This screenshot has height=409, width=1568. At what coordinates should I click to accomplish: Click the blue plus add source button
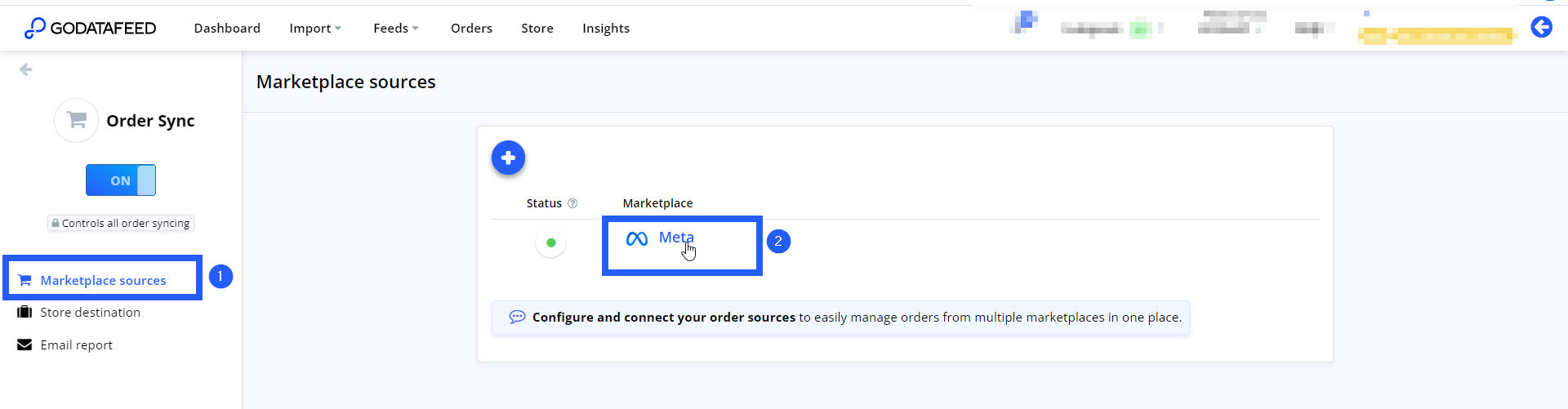point(508,158)
